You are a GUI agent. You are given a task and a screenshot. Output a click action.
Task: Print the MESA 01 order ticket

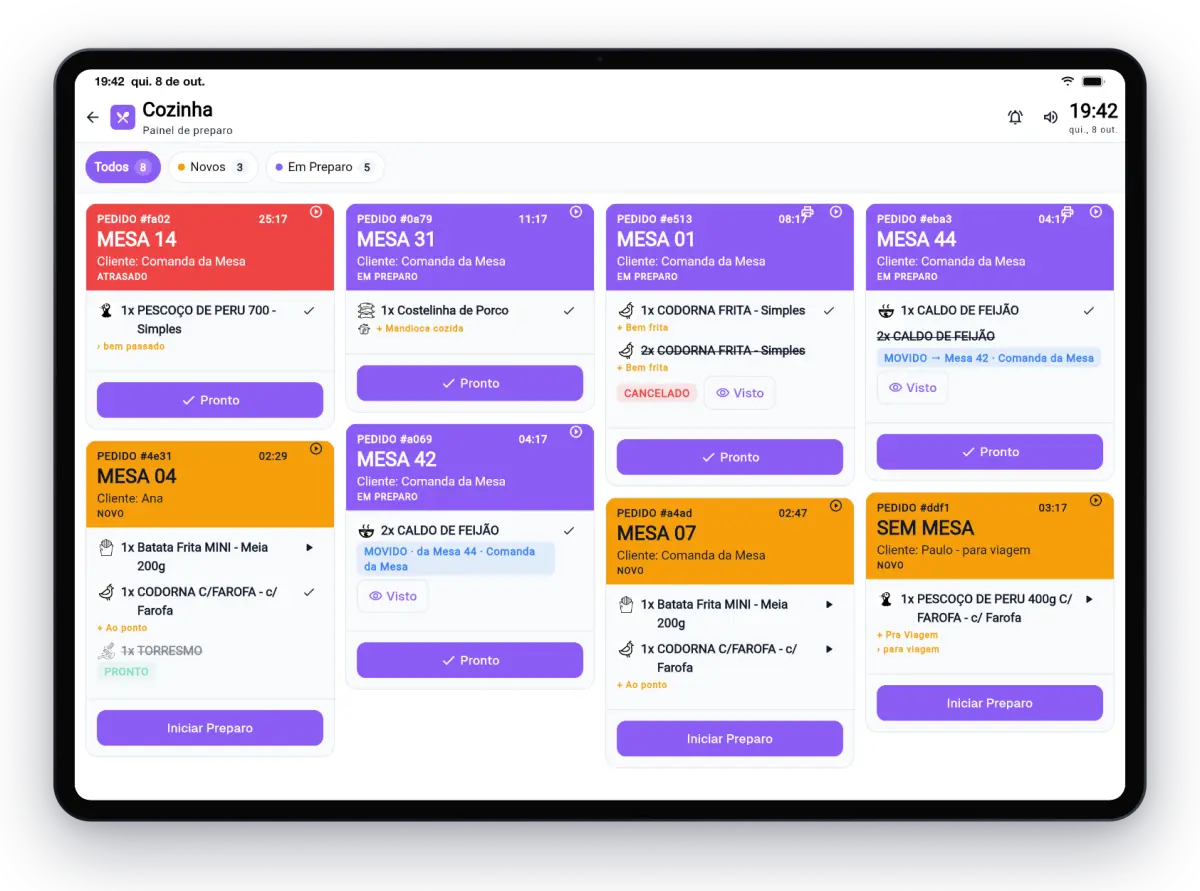pyautogui.click(x=808, y=212)
